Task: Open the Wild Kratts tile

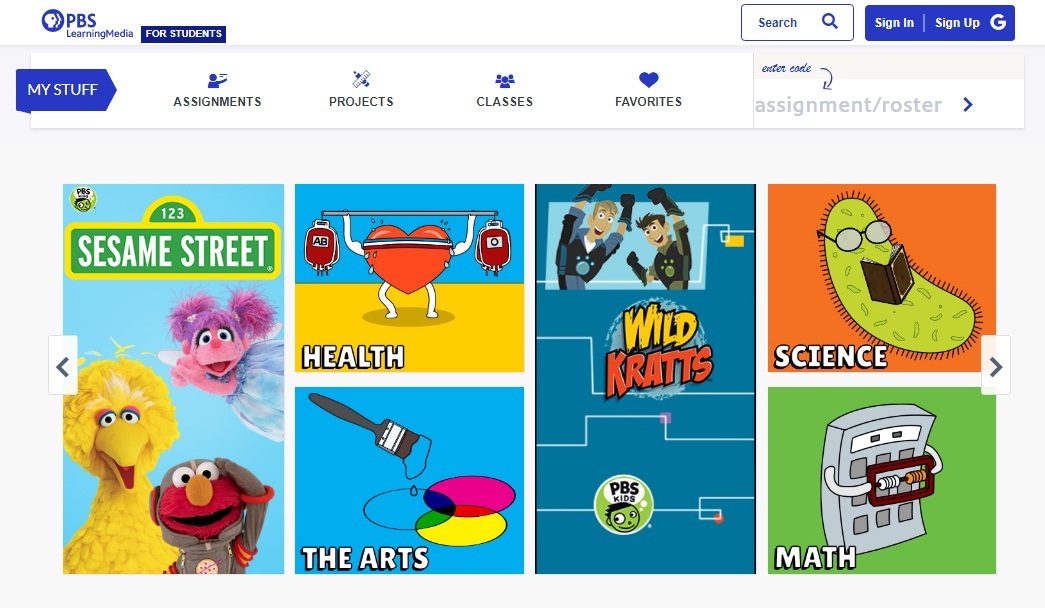Action: pos(645,378)
